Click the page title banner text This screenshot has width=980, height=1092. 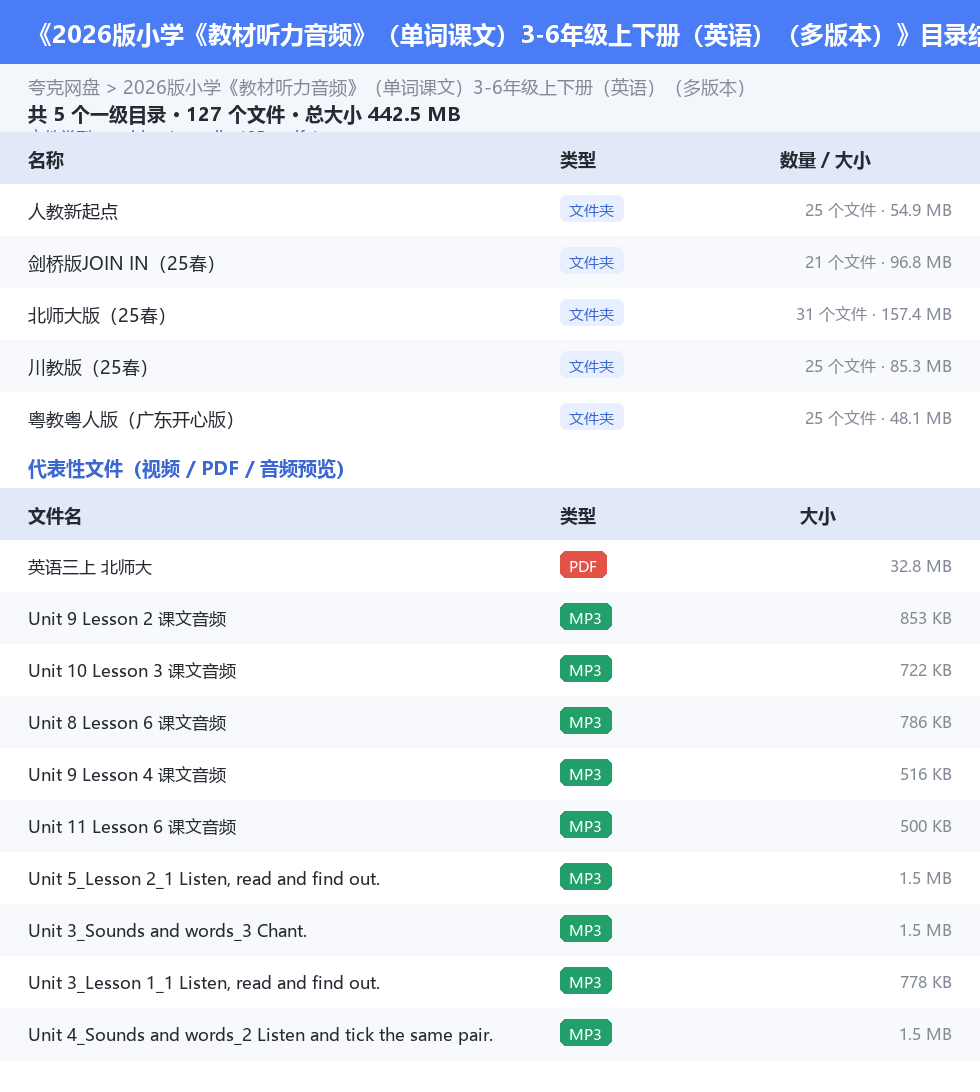coord(505,35)
